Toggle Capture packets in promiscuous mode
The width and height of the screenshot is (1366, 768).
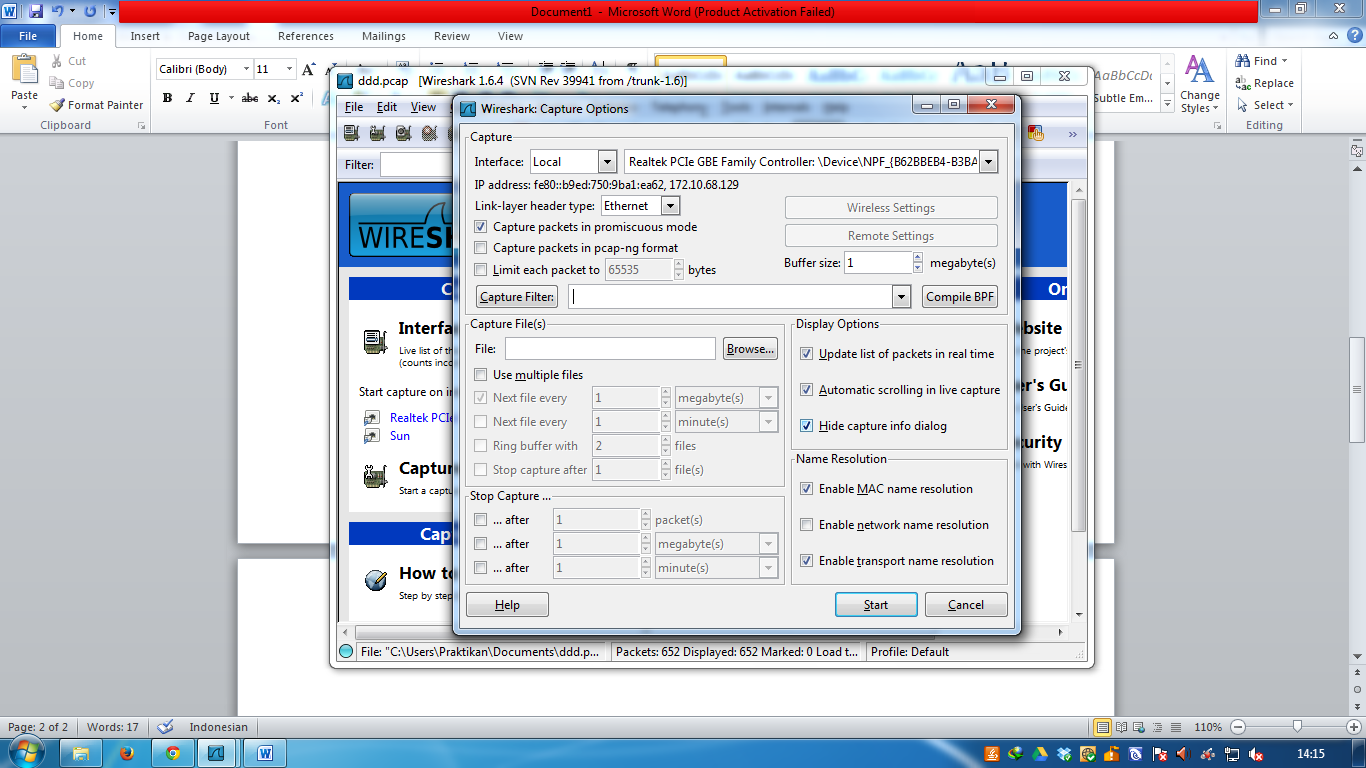coord(481,227)
